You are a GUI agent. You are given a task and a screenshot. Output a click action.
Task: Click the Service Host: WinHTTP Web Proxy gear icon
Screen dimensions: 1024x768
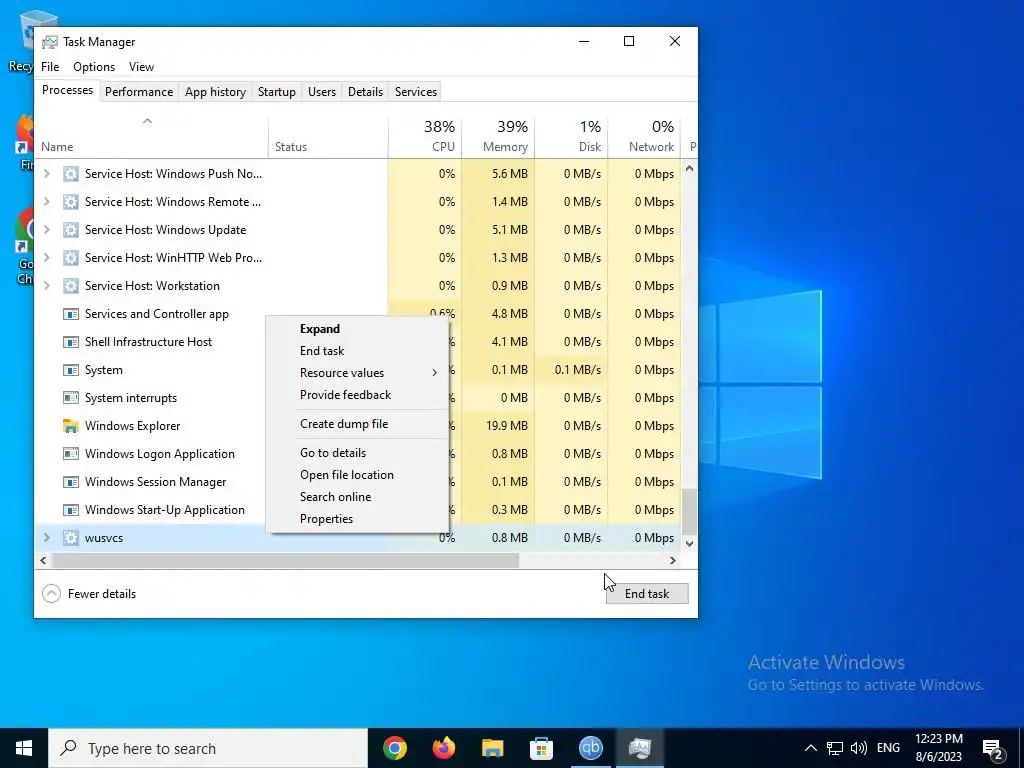tap(71, 258)
